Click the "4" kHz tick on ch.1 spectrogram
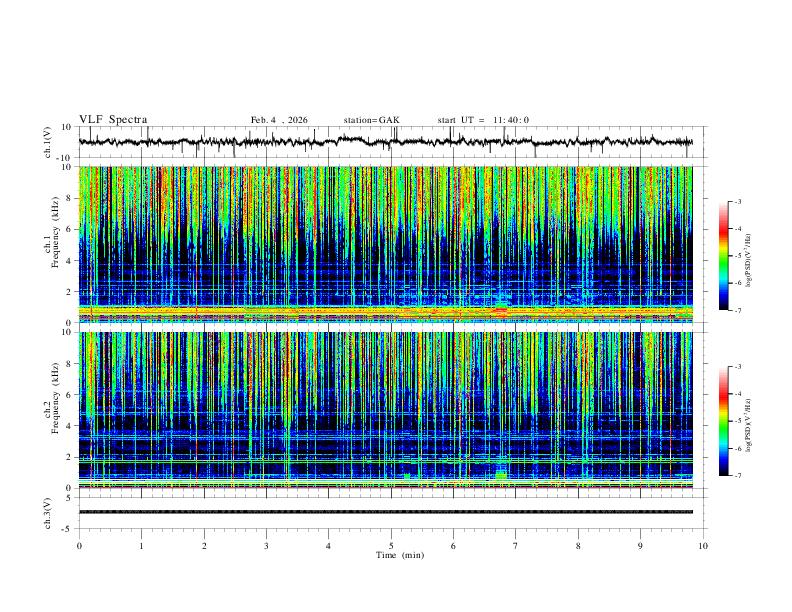 [x=69, y=261]
